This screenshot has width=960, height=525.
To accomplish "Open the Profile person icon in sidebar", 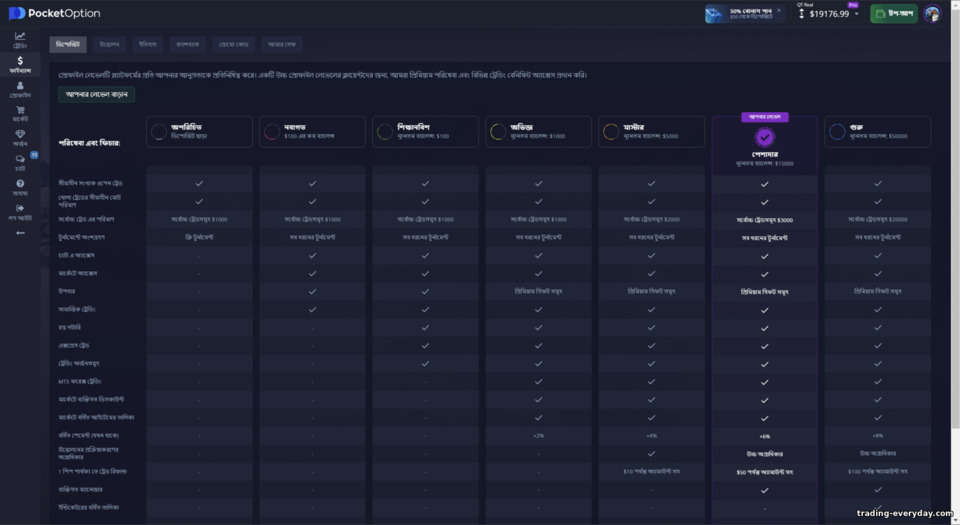I will (x=20, y=86).
